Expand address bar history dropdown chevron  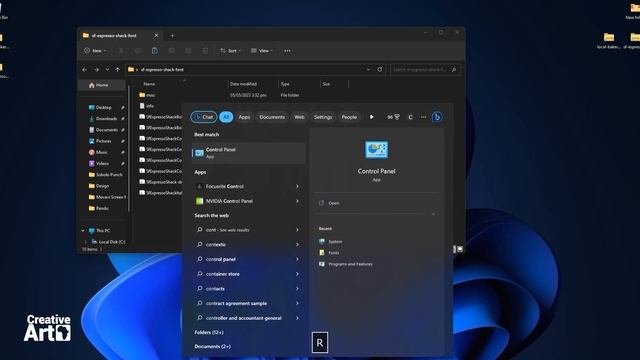pos(368,69)
